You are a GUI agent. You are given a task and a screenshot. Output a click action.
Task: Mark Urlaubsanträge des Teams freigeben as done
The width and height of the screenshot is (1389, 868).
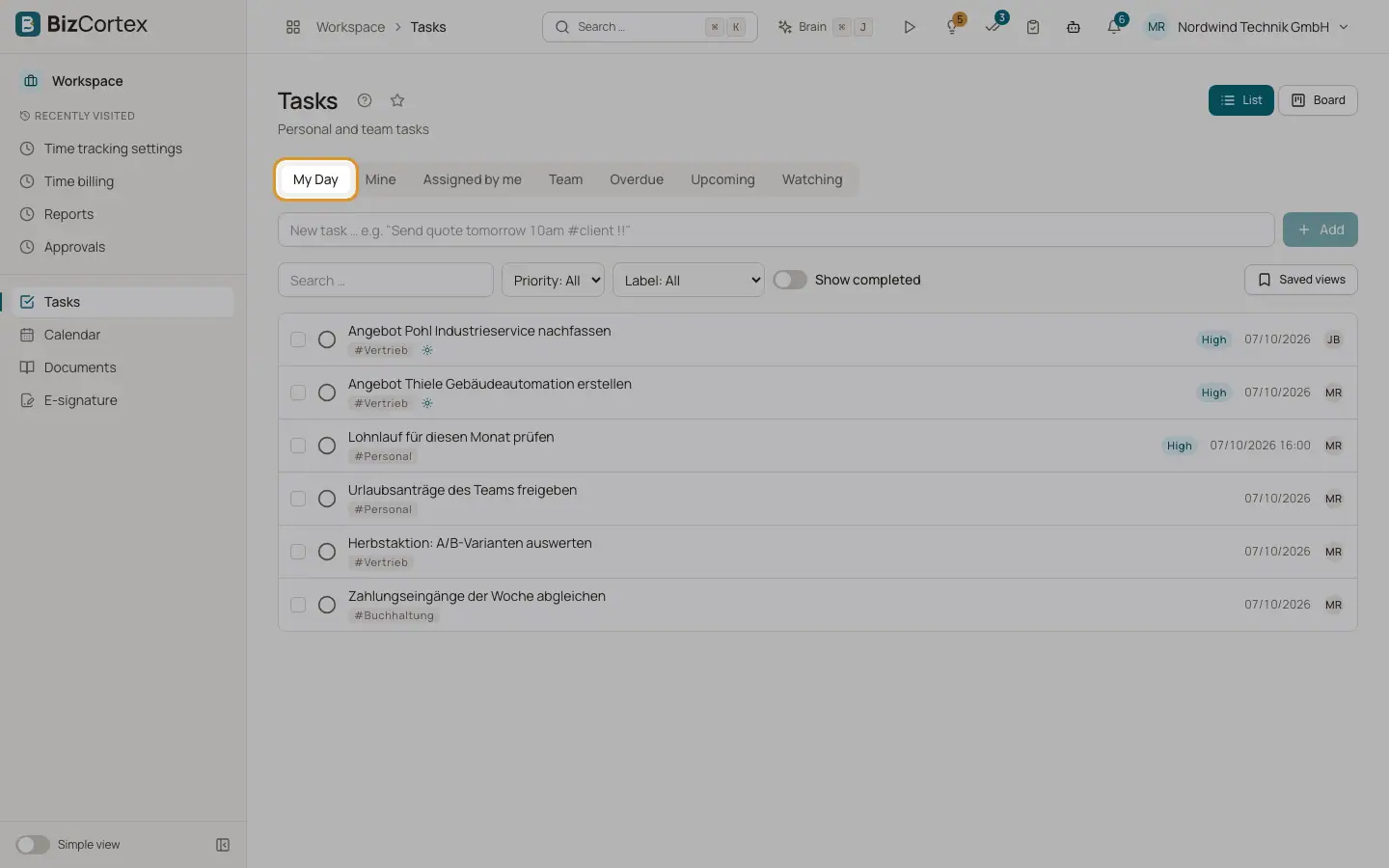tap(327, 499)
